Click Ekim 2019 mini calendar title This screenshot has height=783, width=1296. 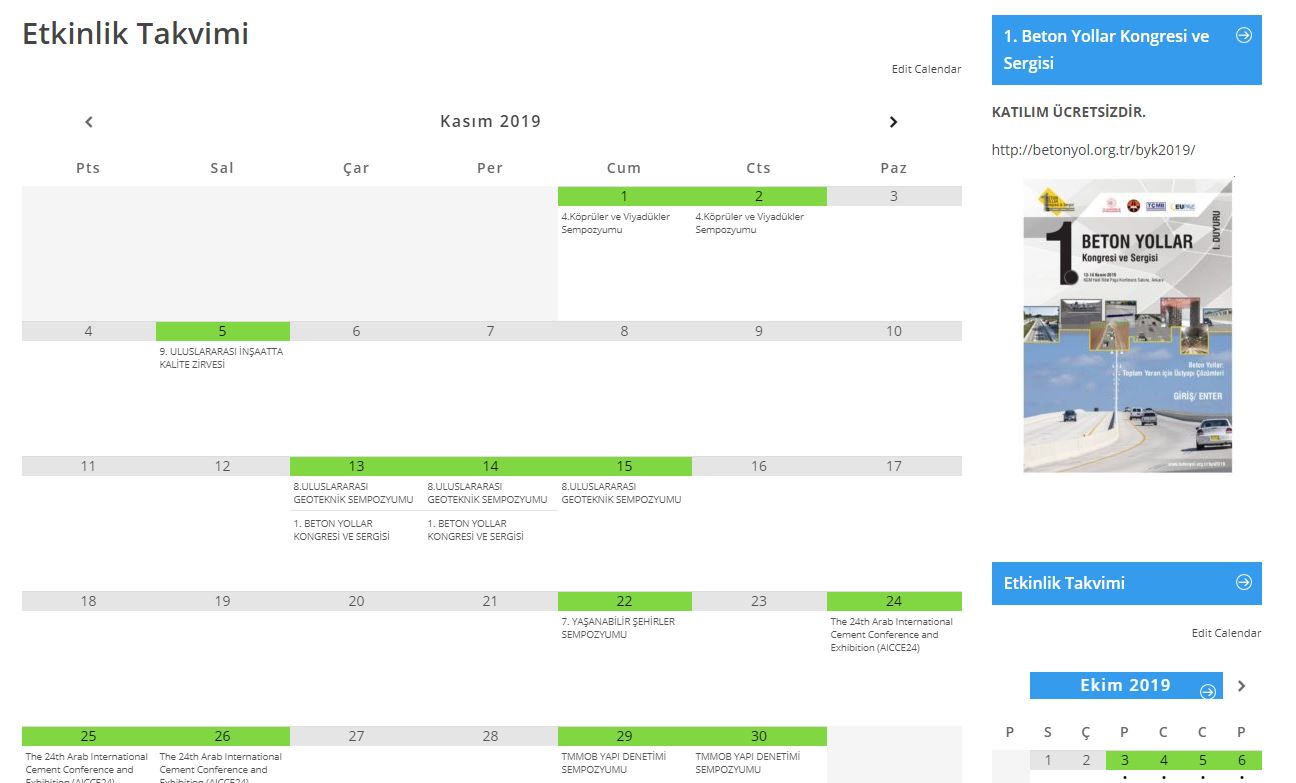(1125, 686)
